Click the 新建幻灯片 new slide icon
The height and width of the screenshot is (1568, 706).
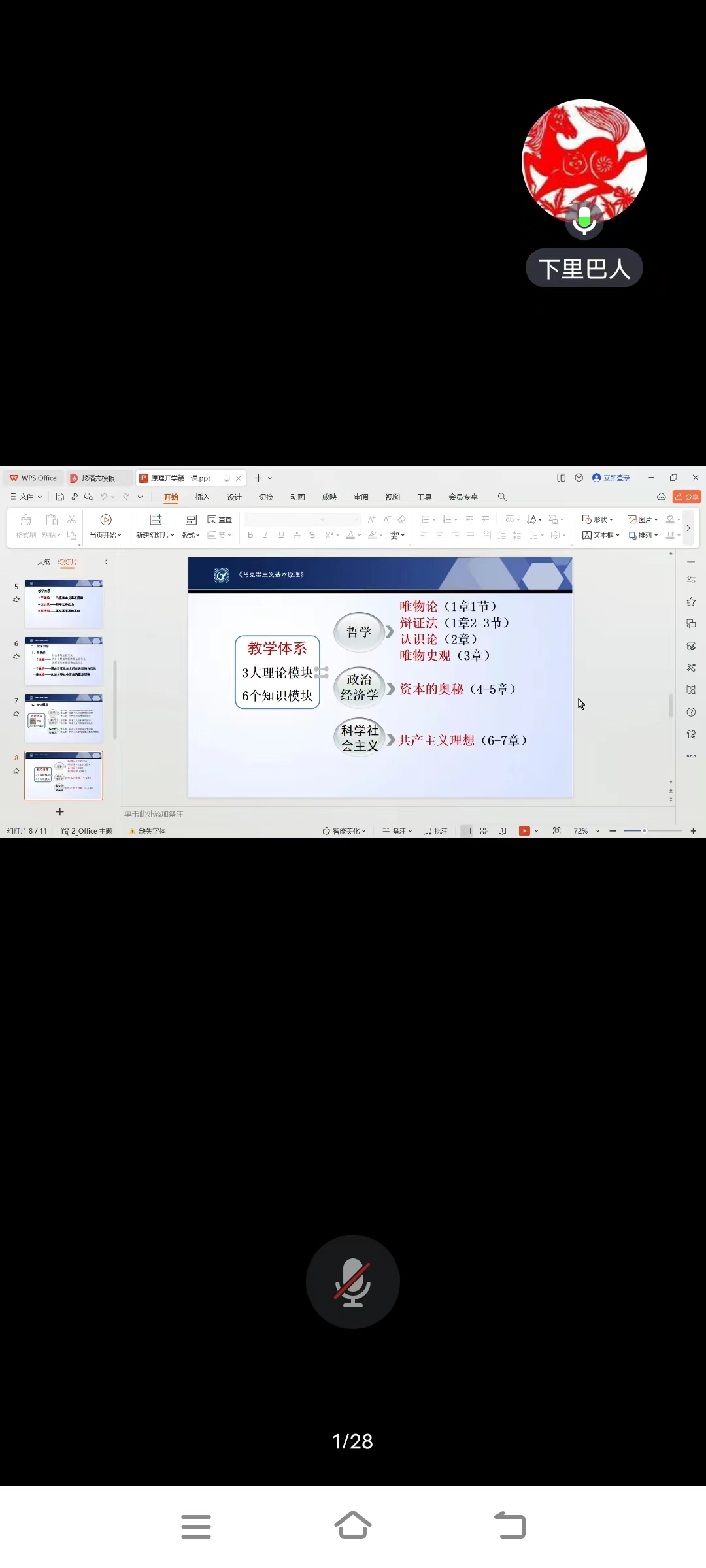point(156,520)
